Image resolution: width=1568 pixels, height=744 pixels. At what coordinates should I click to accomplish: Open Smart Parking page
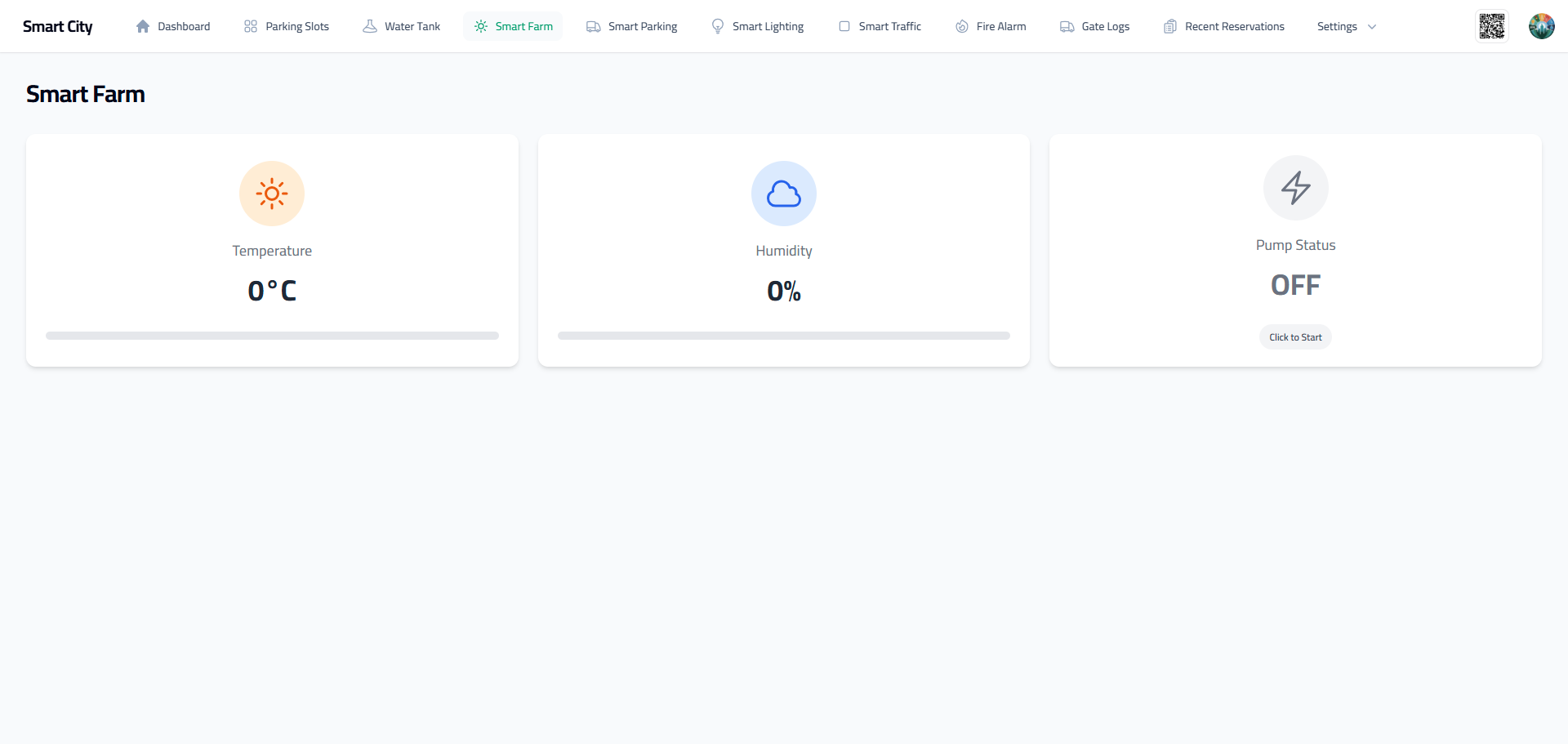[632, 26]
